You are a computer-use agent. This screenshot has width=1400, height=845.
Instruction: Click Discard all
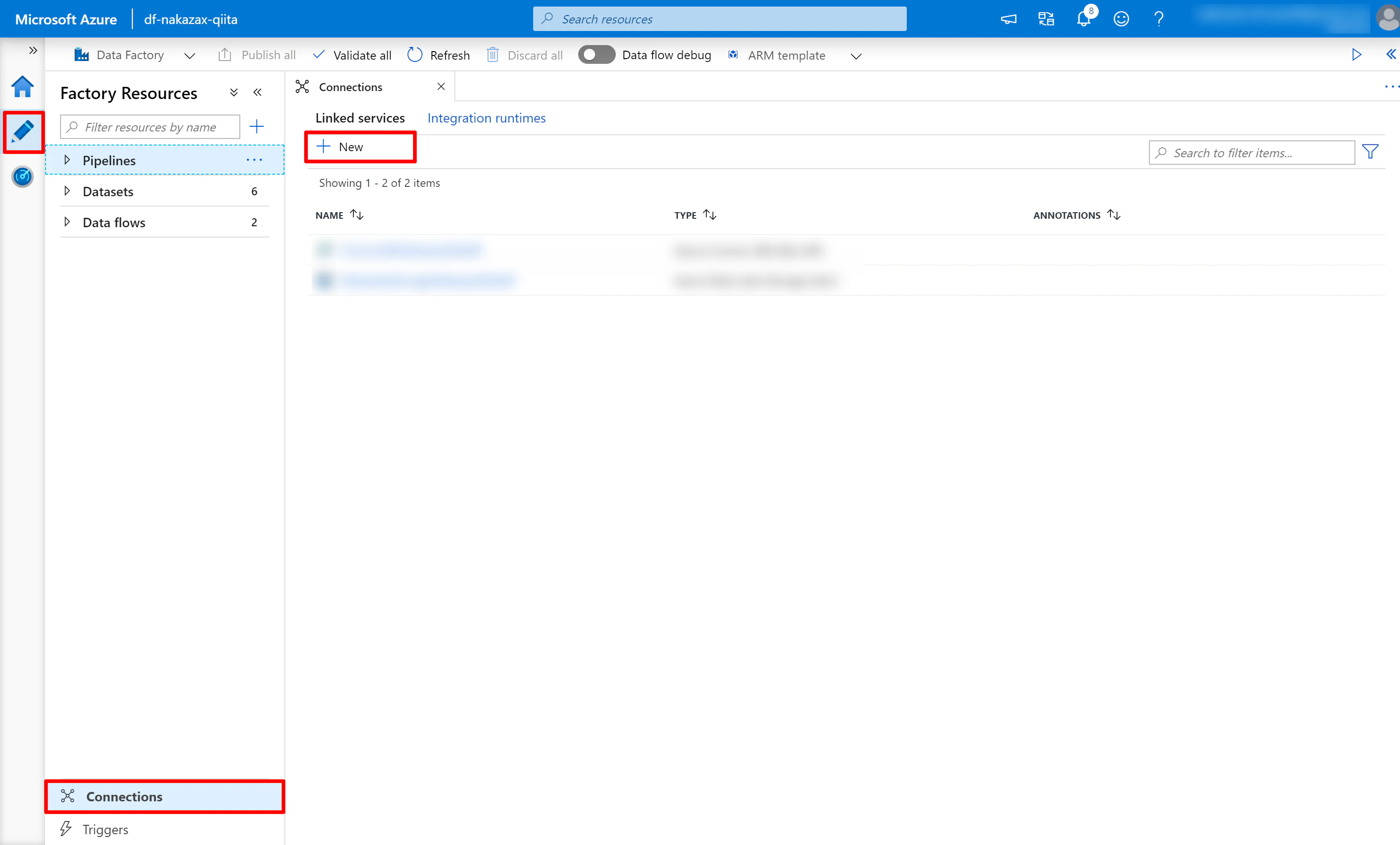(524, 55)
